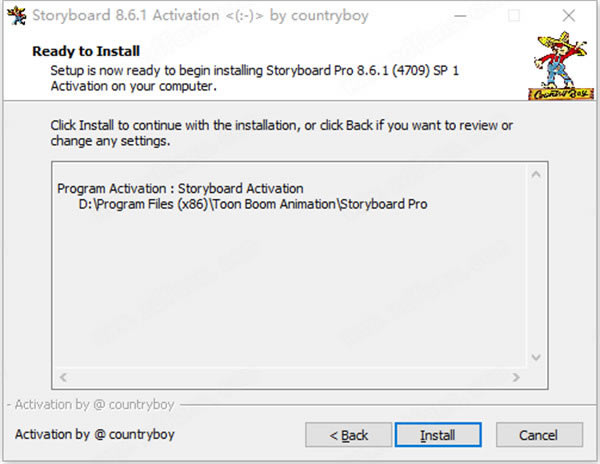600x464 pixels.
Task: Click the up arrow of vertical scrollbar
Action: coord(536,175)
